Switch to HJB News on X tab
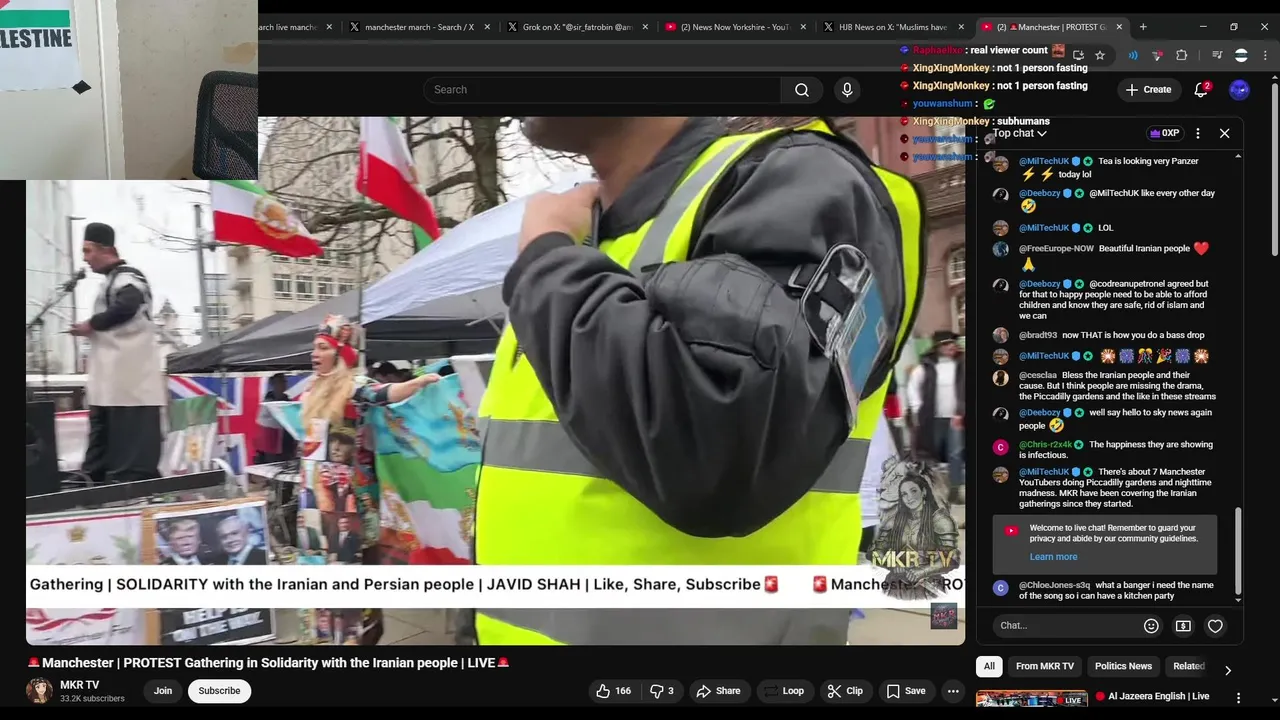Image resolution: width=1280 pixels, height=720 pixels. click(892, 27)
